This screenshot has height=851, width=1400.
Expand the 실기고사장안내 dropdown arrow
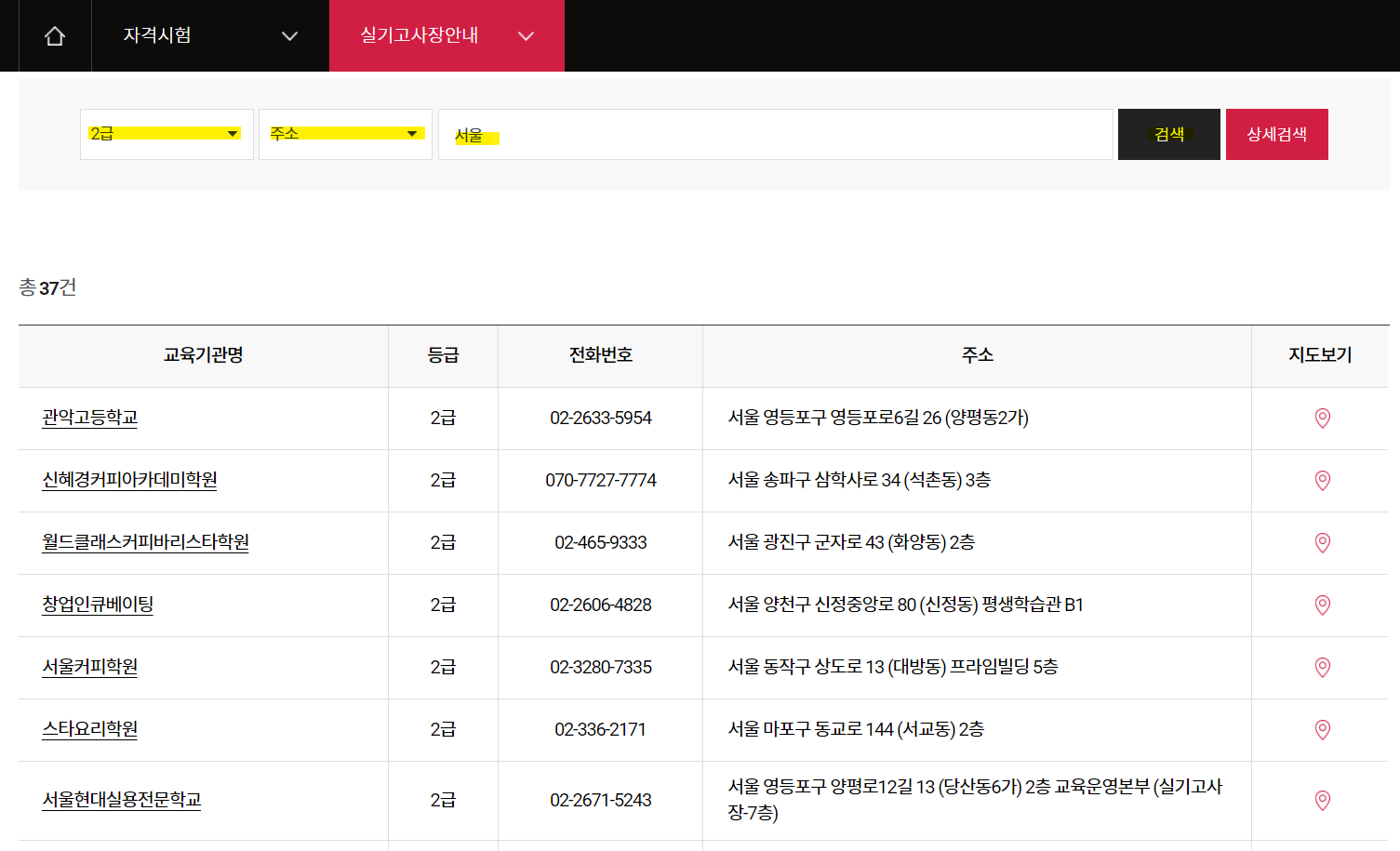pos(526,37)
